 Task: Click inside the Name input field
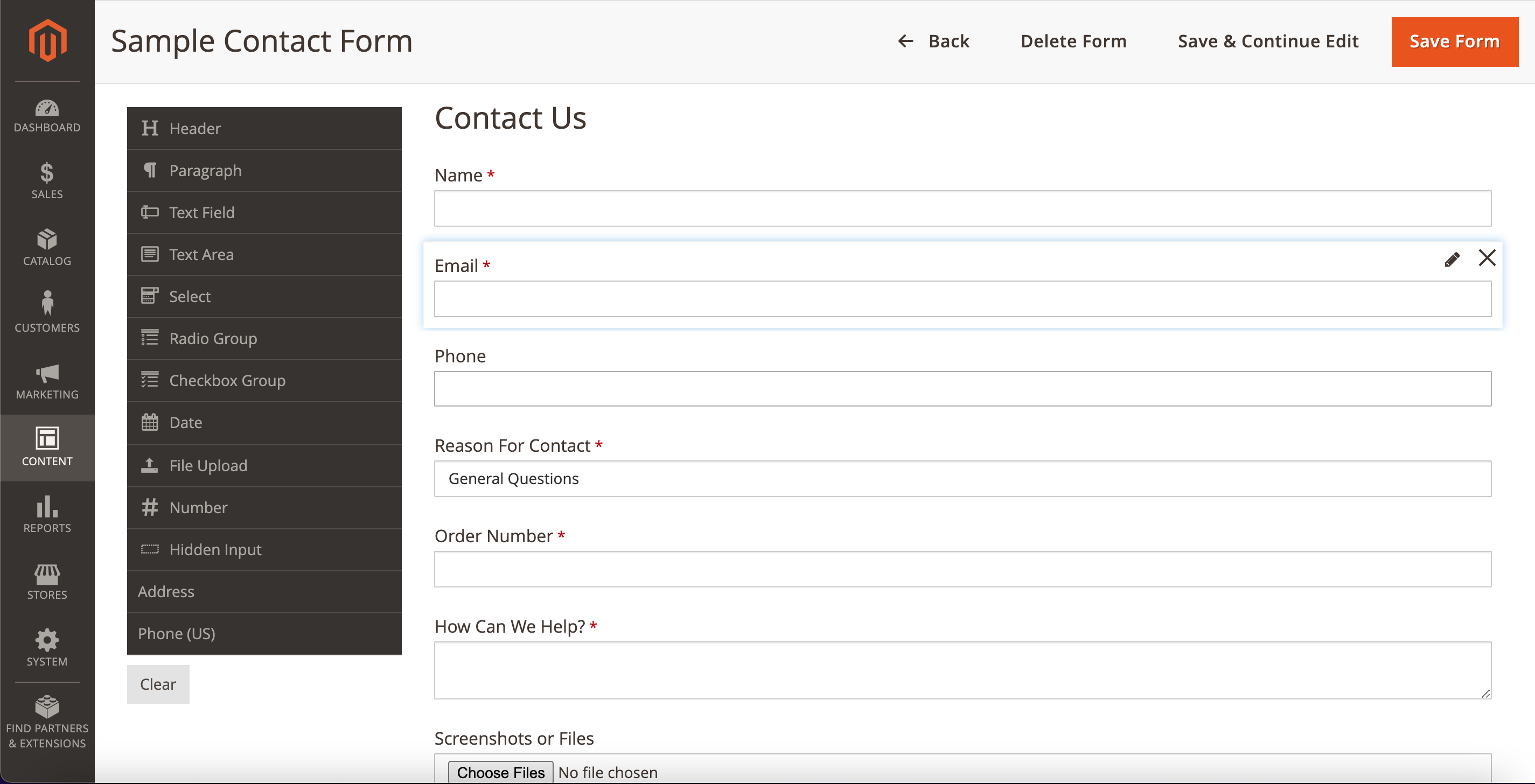click(962, 208)
